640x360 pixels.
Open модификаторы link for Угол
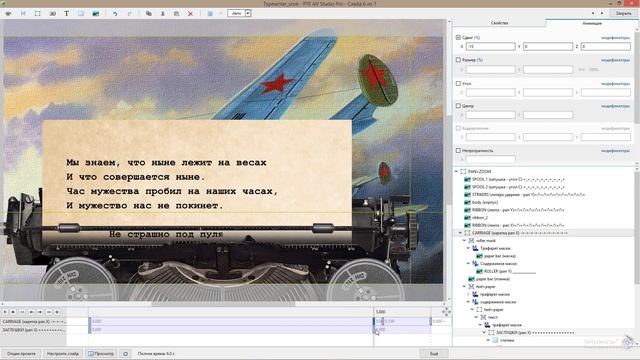(x=615, y=84)
